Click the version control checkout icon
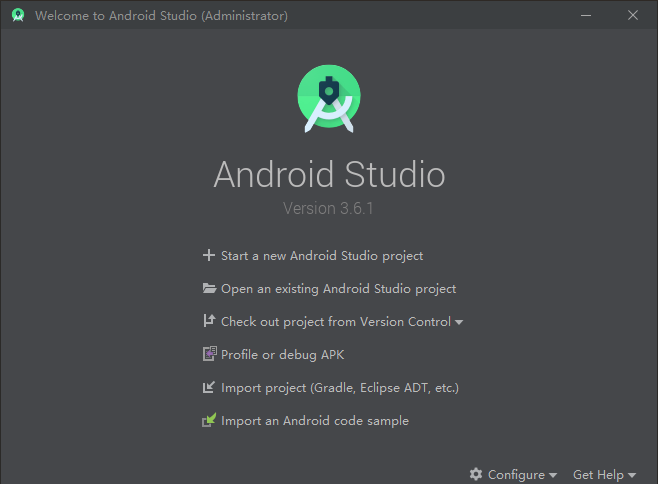Viewport: 658px width, 484px height. (x=209, y=322)
